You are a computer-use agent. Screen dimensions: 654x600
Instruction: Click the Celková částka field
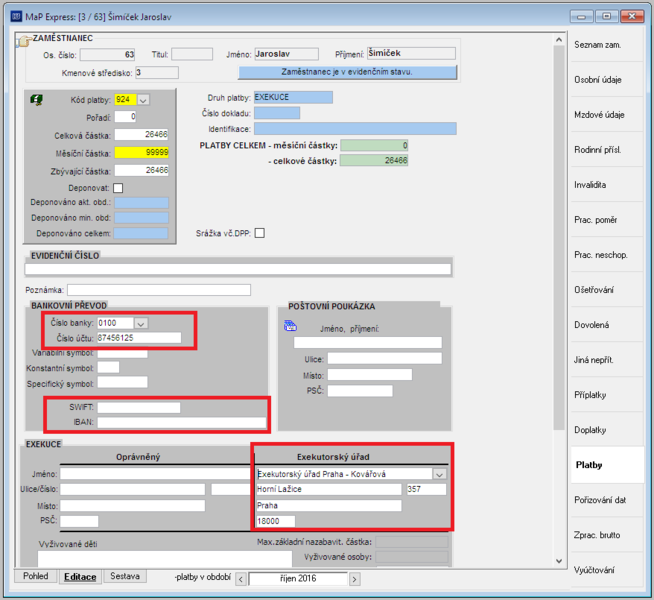click(141, 134)
